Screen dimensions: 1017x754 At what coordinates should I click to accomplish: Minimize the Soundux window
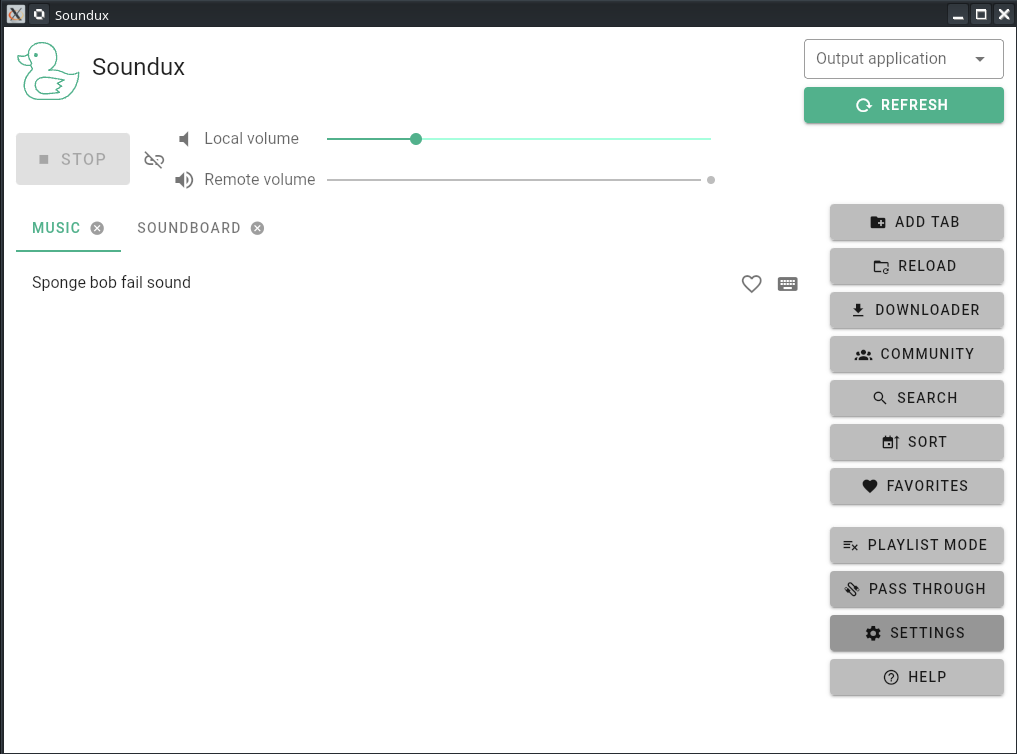click(x=958, y=14)
